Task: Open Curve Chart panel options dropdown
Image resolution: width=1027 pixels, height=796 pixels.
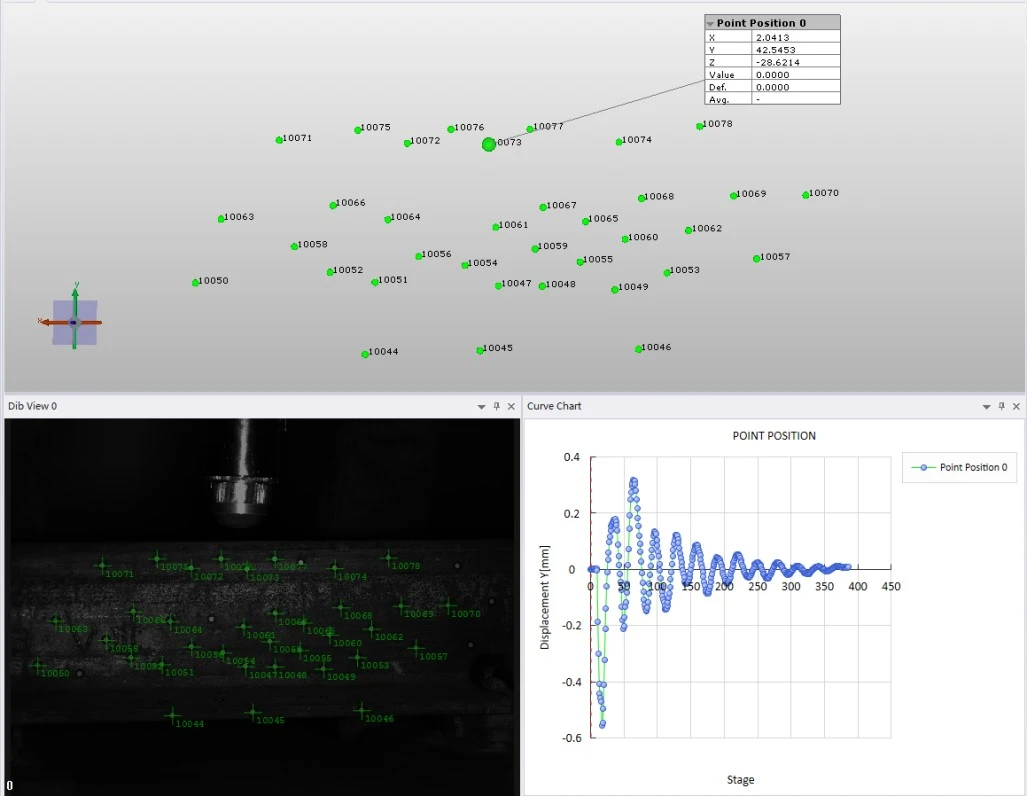Action: click(x=986, y=407)
